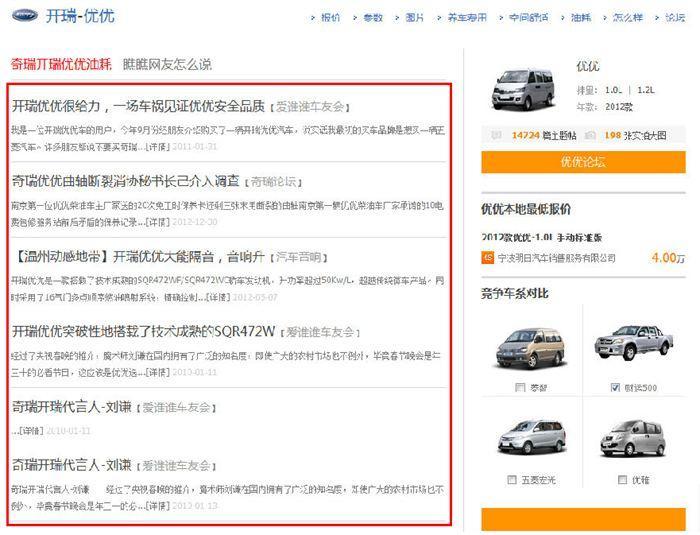The width and height of the screenshot is (700, 535).
Task: Click the forum posts icon beside 14724
Action: [x=496, y=135]
